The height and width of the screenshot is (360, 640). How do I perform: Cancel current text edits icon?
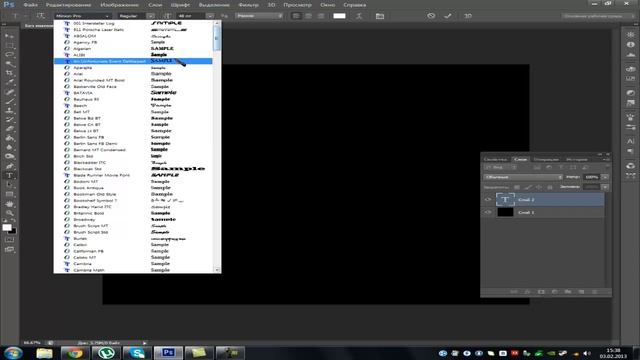431,16
